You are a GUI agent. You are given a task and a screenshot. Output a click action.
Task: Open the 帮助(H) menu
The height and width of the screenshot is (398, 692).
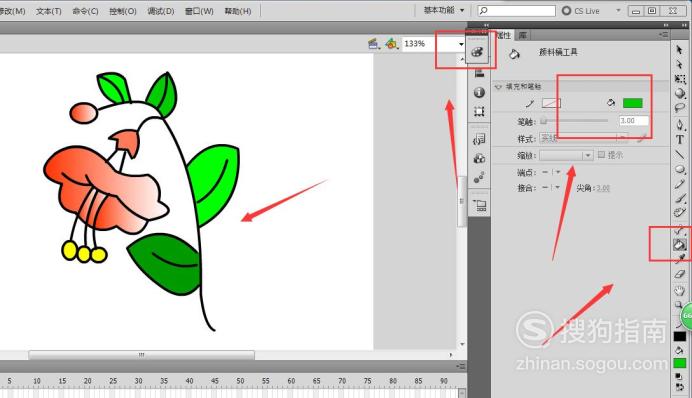[x=238, y=11]
